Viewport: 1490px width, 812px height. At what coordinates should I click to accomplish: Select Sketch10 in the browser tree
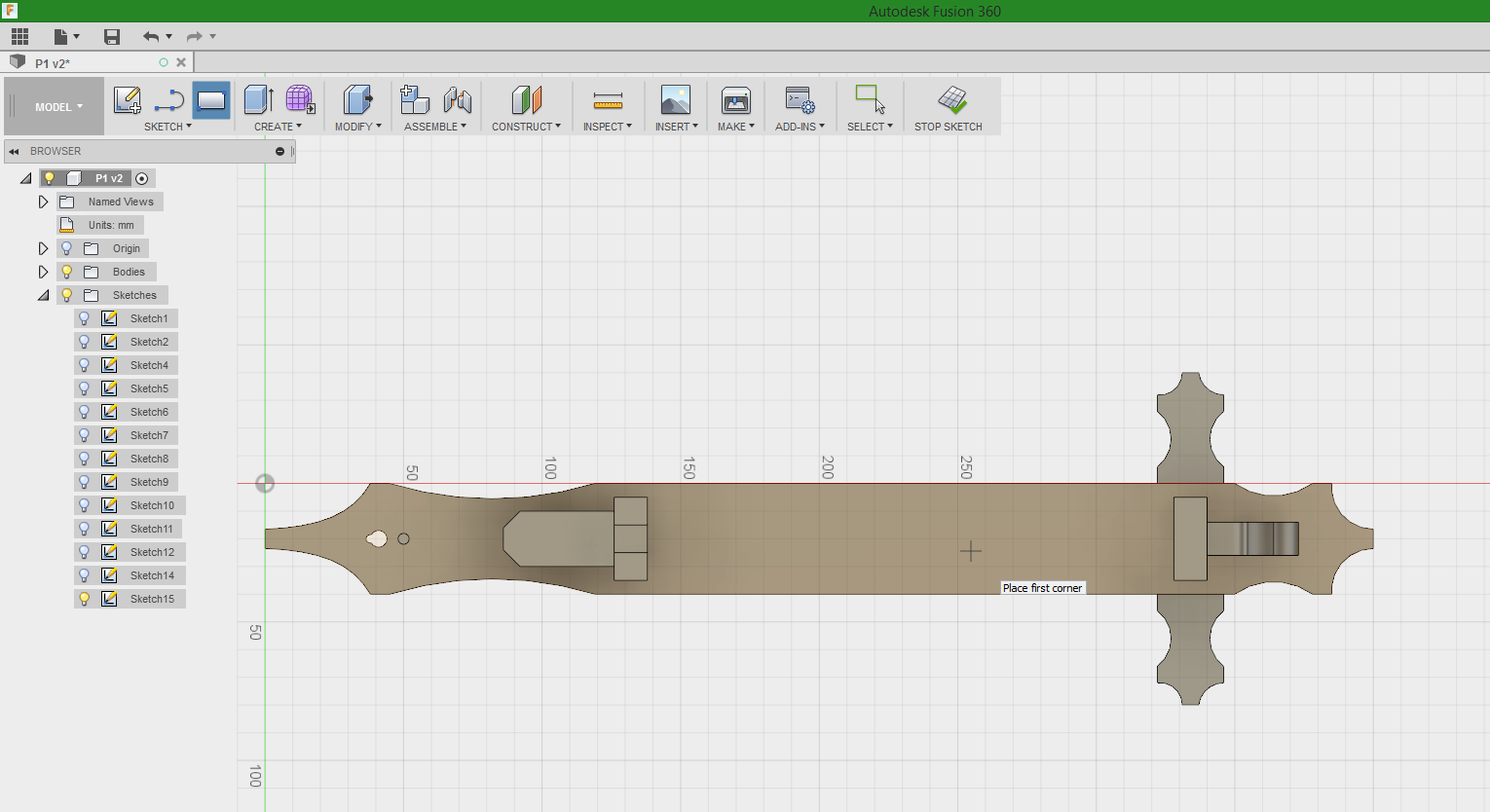click(152, 505)
